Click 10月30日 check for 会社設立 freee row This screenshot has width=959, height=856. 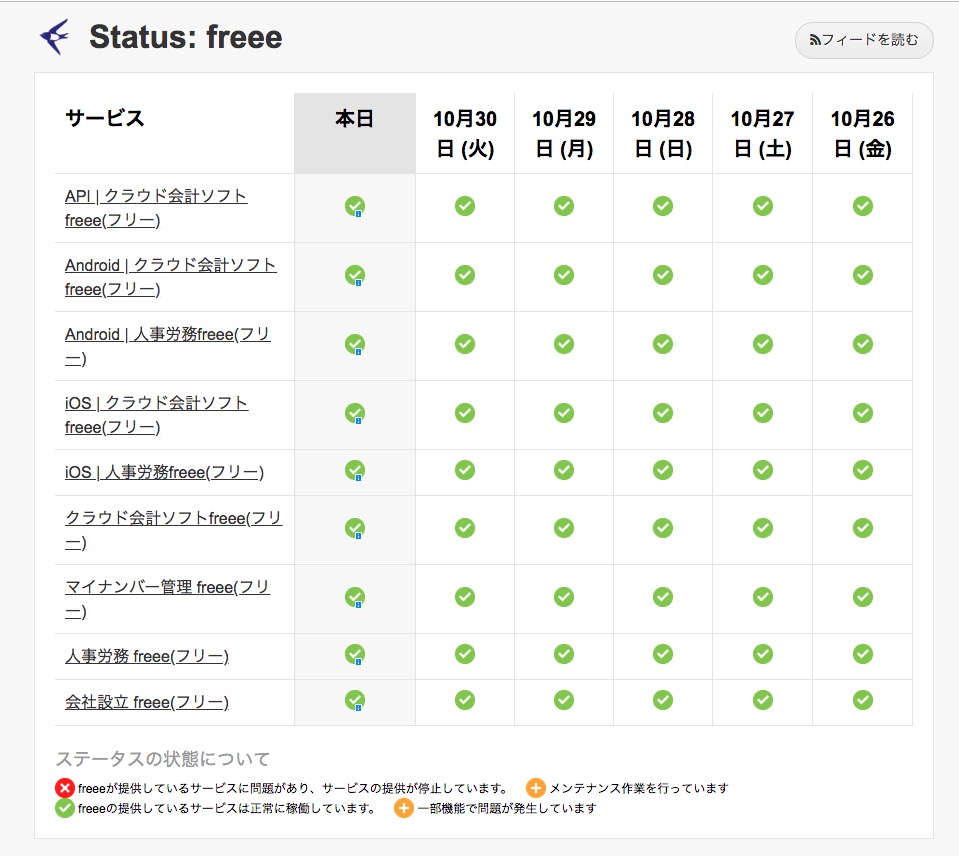[x=465, y=700]
